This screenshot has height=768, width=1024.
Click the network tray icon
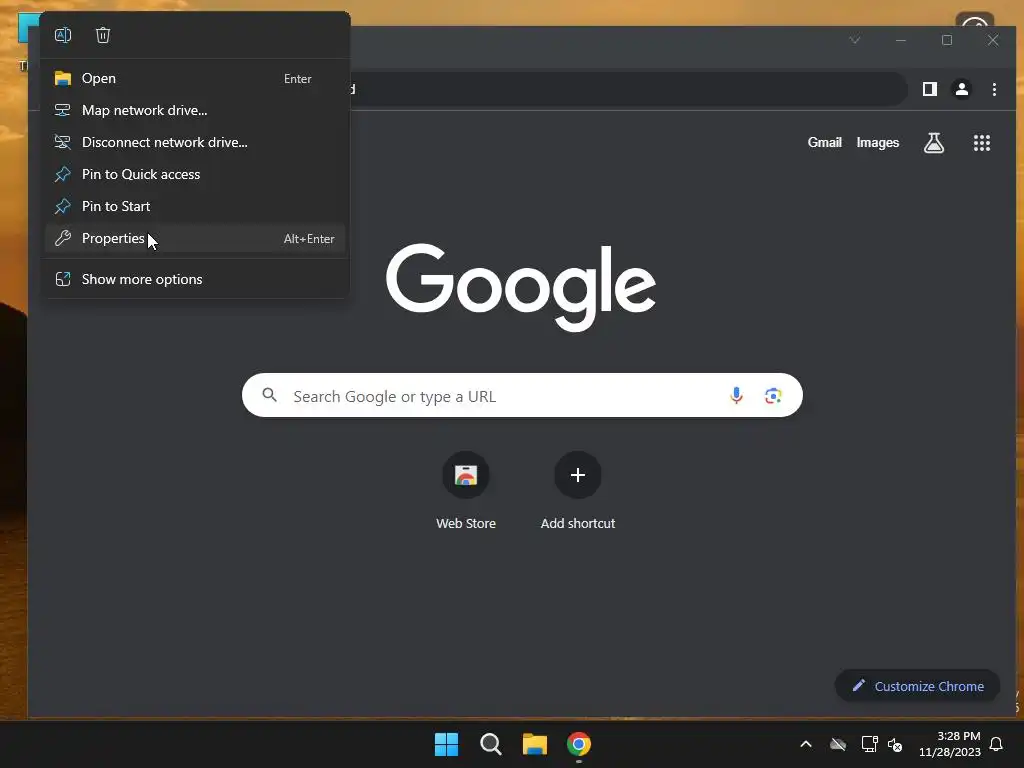(x=869, y=744)
